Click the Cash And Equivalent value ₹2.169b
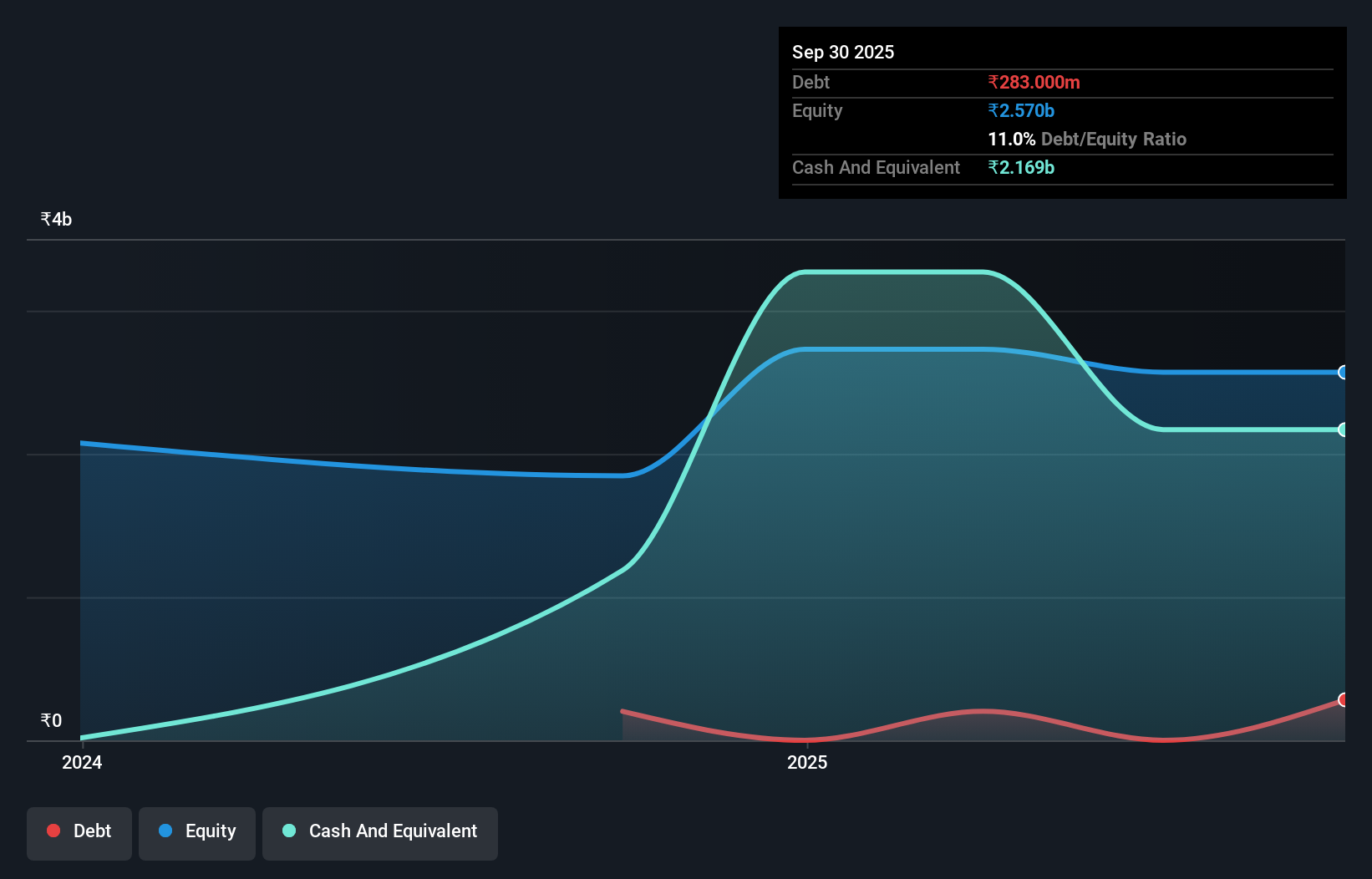This screenshot has width=1372, height=879. [1022, 167]
